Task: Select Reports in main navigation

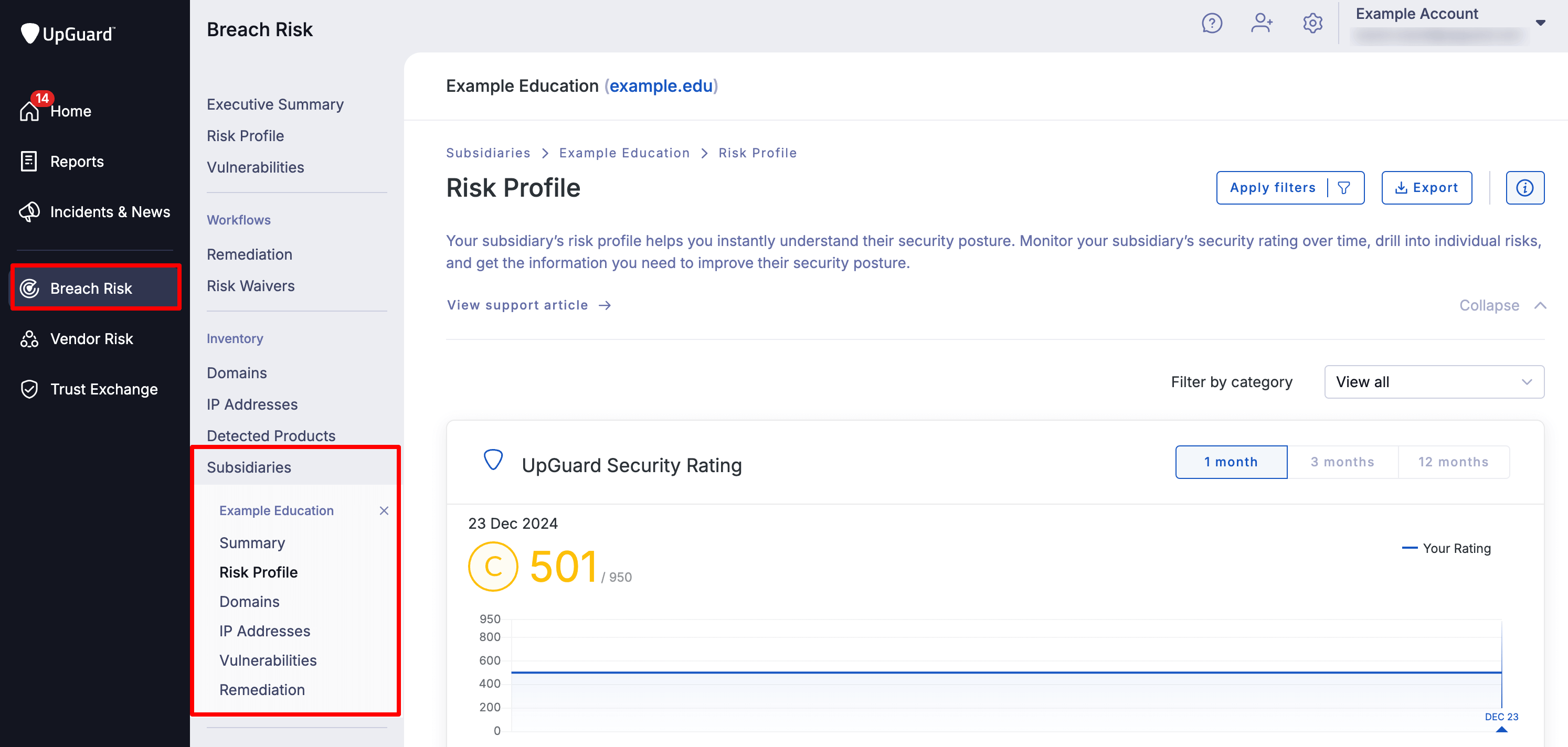Action: coord(77,161)
